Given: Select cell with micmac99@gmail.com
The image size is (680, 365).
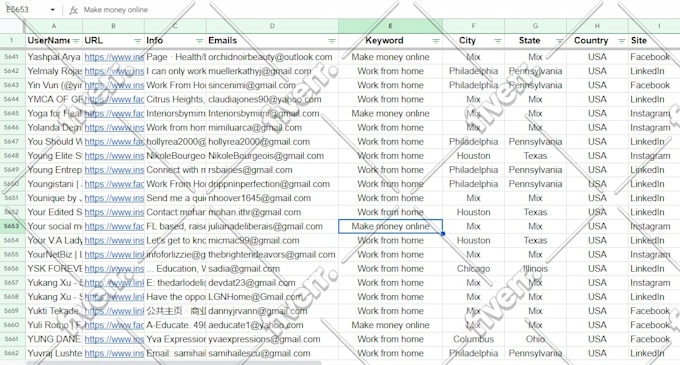Looking at the screenshot, I should click(272, 241).
